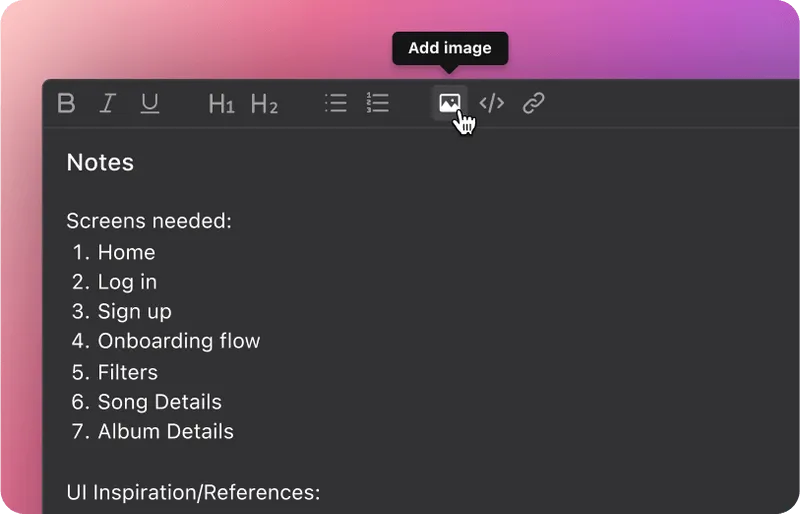Insert a code block
The width and height of the screenshot is (800, 514).
492,103
